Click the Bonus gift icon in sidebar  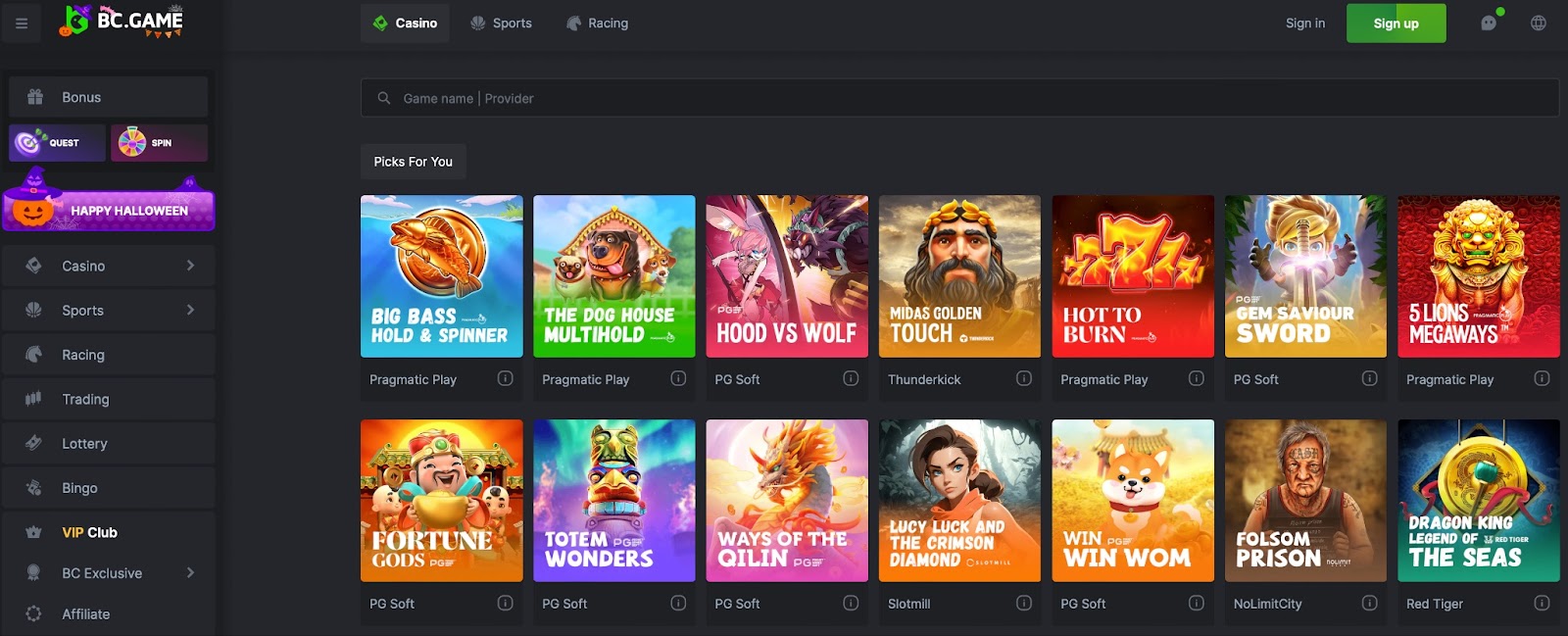(35, 97)
